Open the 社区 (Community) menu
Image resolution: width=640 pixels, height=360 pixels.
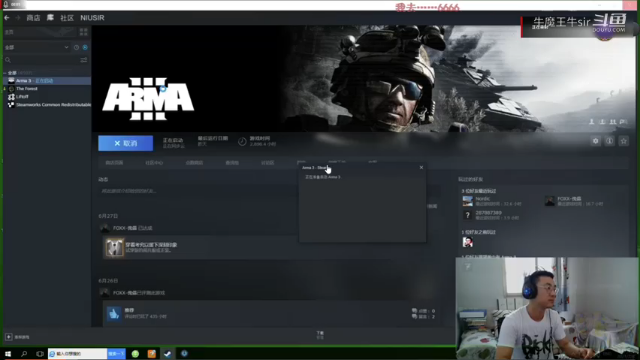67,18
